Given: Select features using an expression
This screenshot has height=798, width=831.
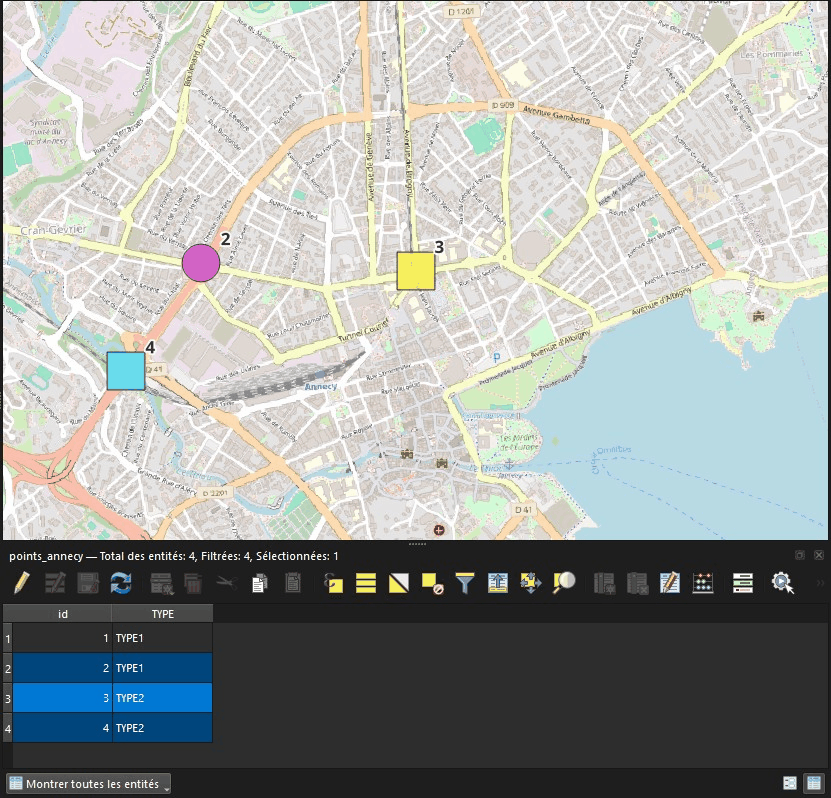Looking at the screenshot, I should (x=333, y=583).
